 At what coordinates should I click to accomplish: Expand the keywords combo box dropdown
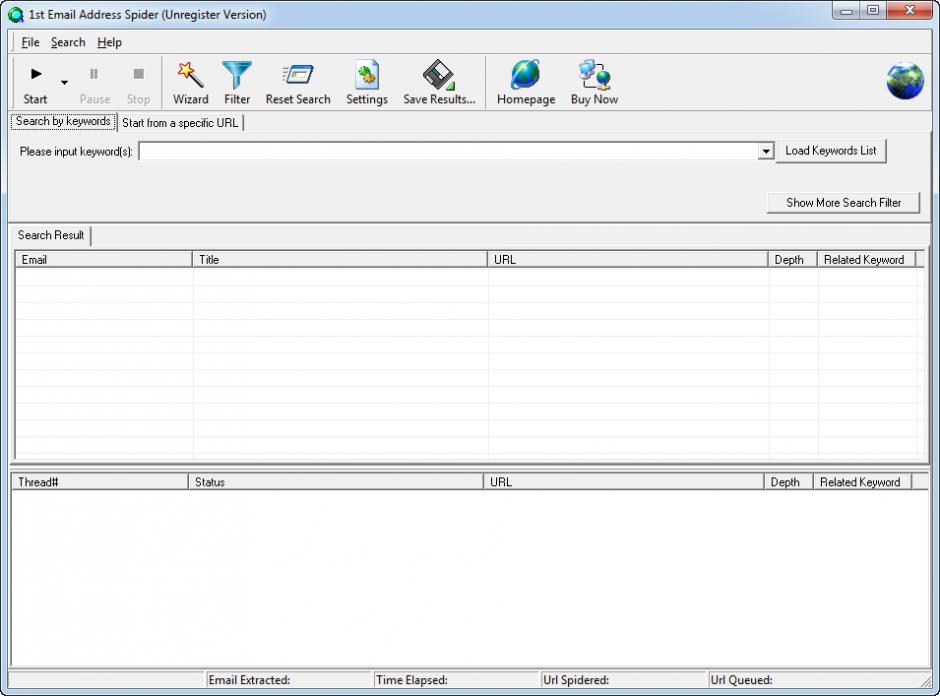[766, 151]
